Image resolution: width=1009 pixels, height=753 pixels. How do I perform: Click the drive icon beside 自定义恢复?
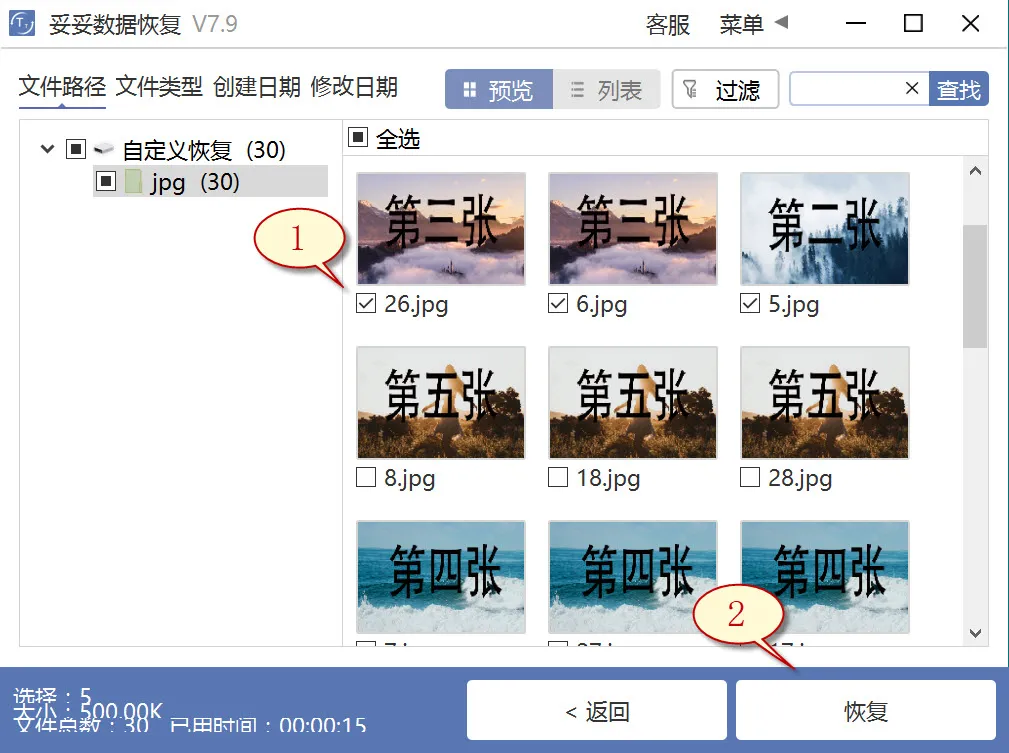104,148
